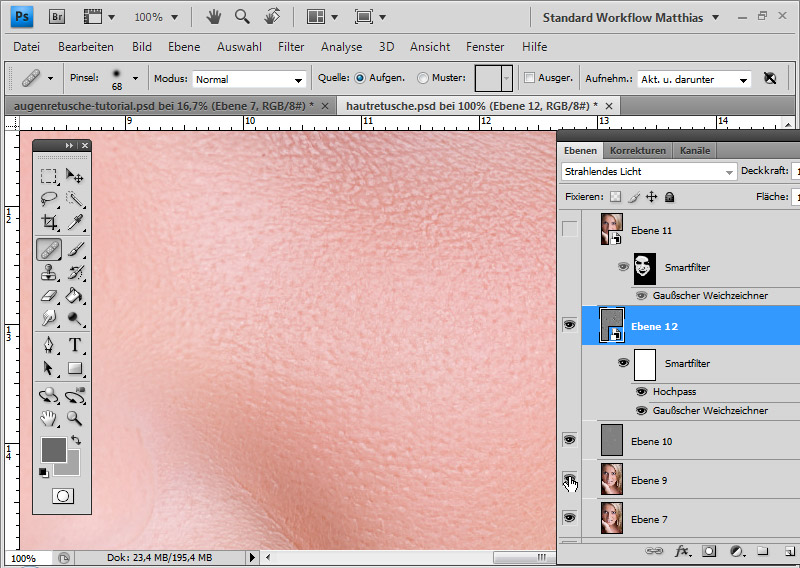This screenshot has height=568, width=800.
Task: Lock image pixels
Action: click(634, 197)
